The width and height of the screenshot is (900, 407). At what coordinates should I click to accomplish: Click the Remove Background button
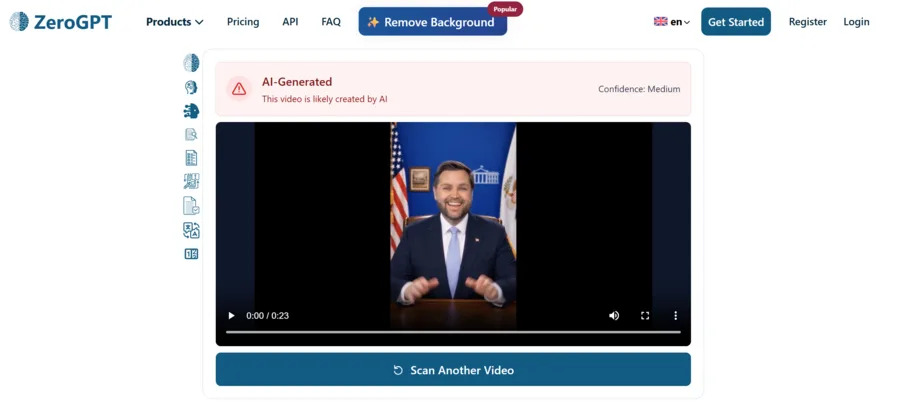tap(433, 22)
